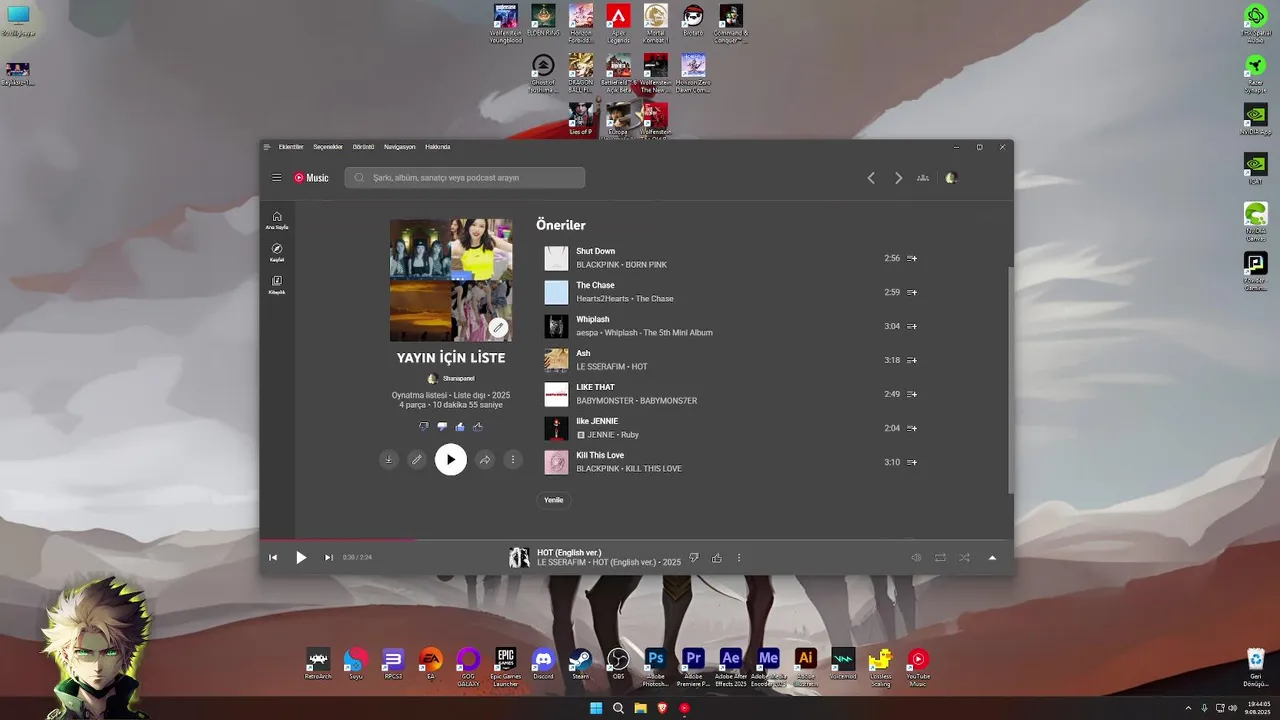Add Whiplash to the playlist

(x=912, y=326)
